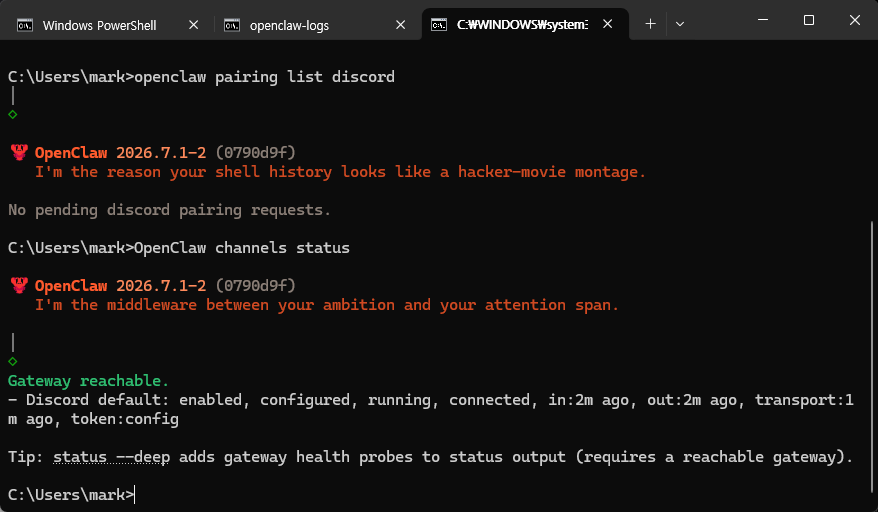The height and width of the screenshot is (512, 878).
Task: Click the 'OpenClaw channels status' command text
Action: (242, 248)
